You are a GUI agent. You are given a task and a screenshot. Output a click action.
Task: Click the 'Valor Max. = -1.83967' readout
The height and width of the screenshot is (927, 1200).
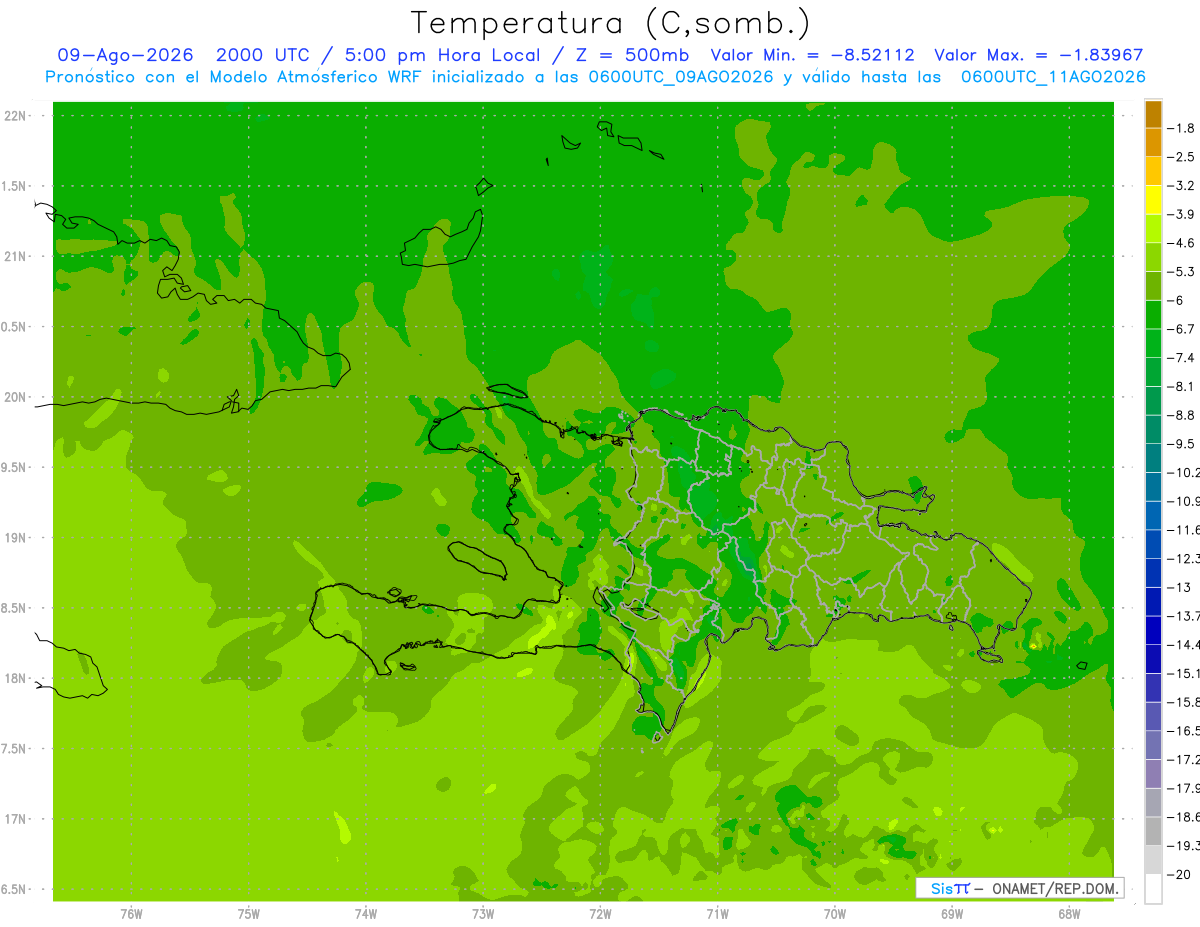tap(1038, 55)
